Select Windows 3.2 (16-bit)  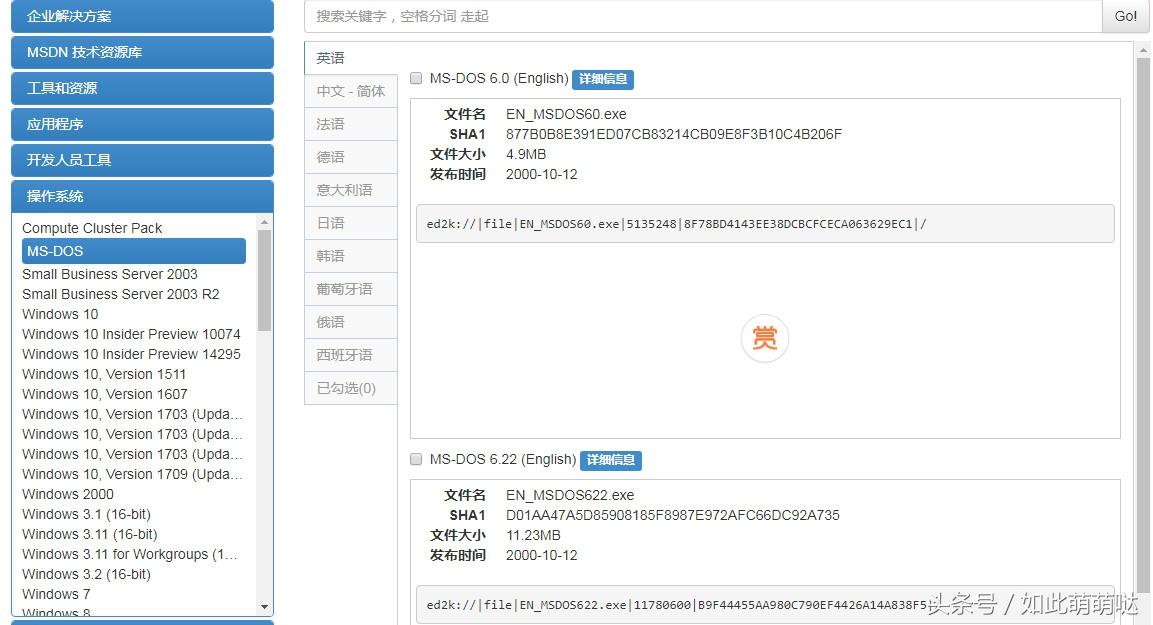coord(86,574)
